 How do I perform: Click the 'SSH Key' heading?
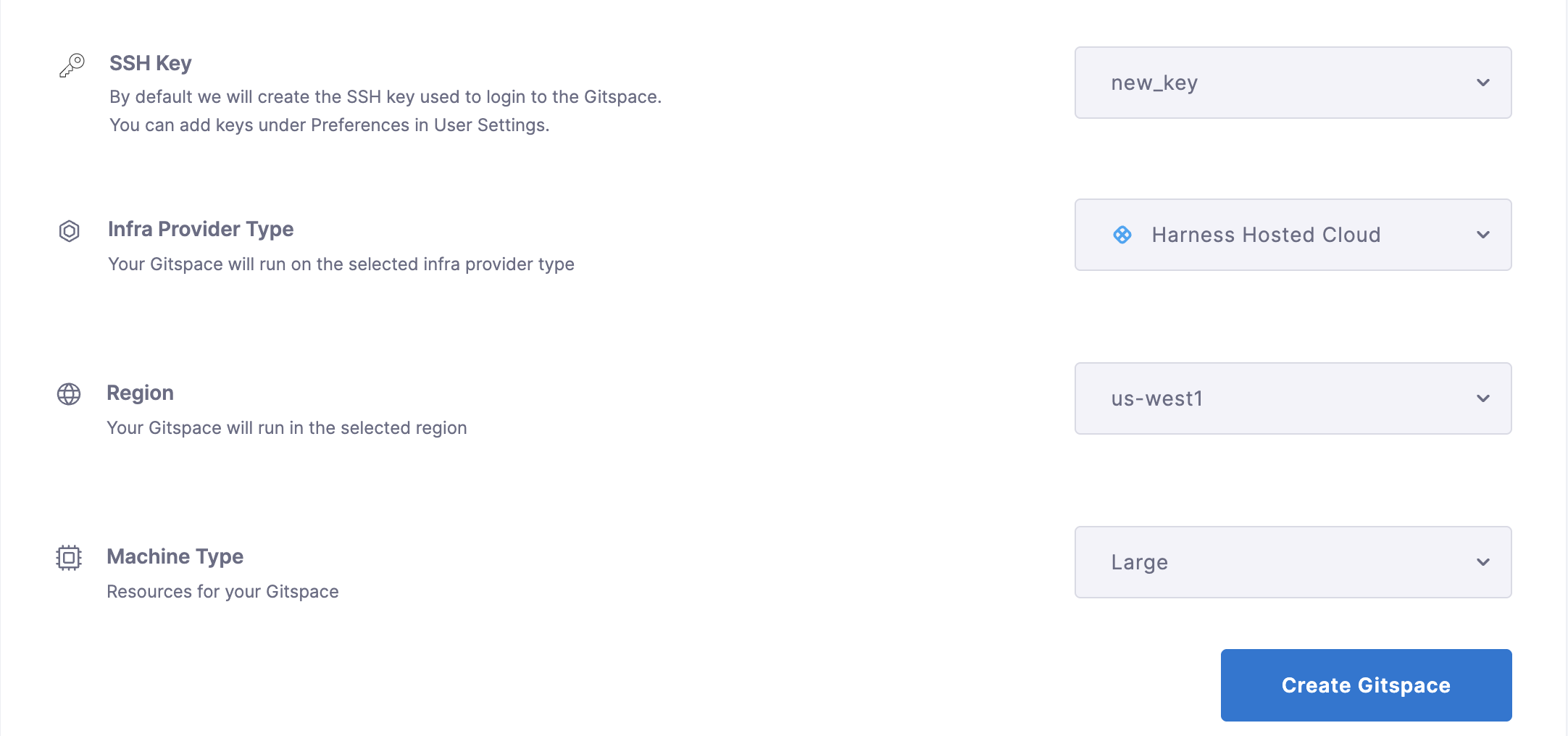(151, 63)
